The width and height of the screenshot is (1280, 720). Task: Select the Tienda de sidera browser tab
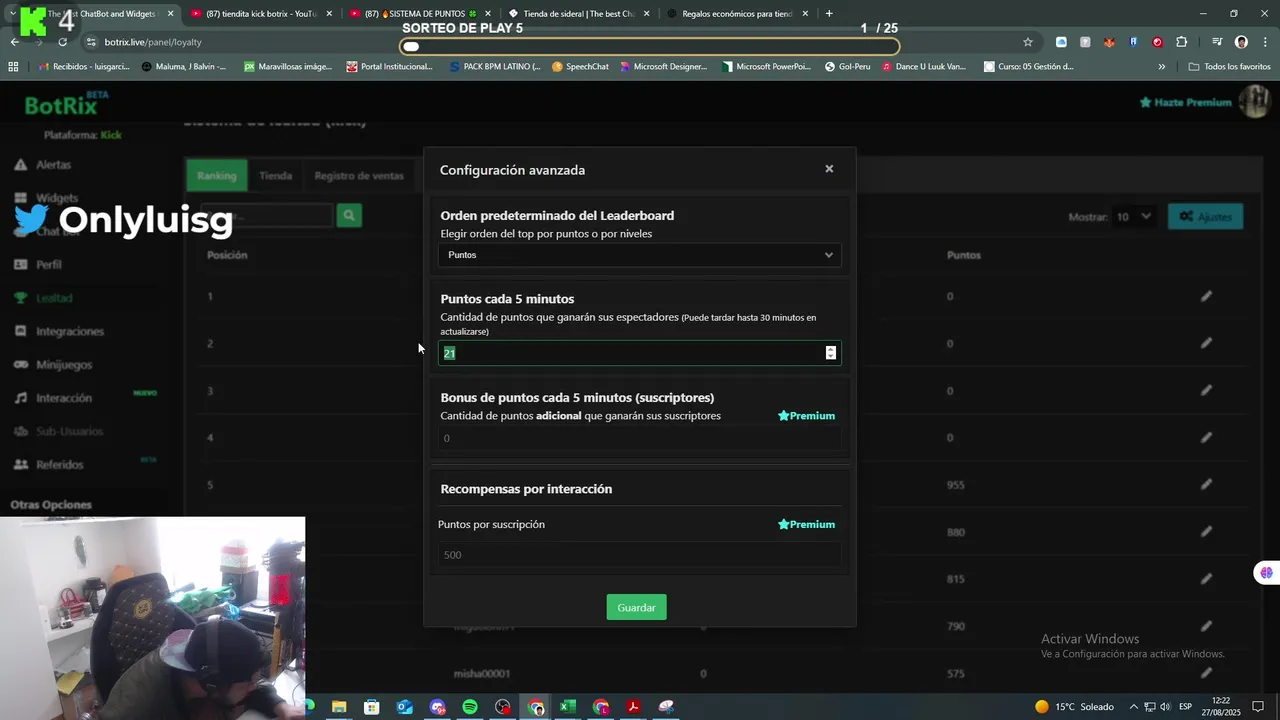(x=580, y=14)
